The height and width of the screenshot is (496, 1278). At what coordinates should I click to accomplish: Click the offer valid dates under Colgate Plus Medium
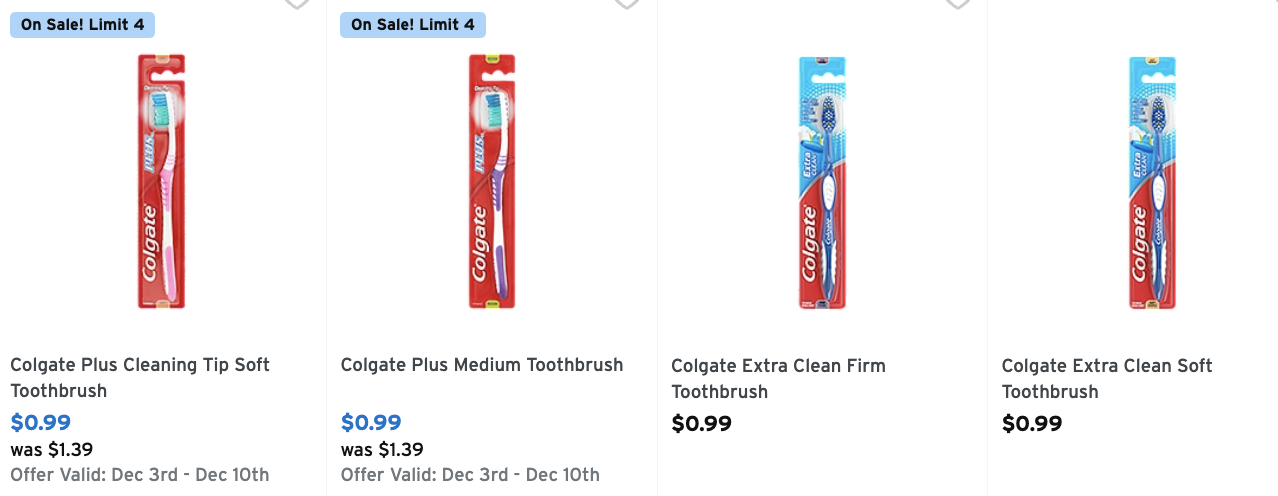coord(470,475)
